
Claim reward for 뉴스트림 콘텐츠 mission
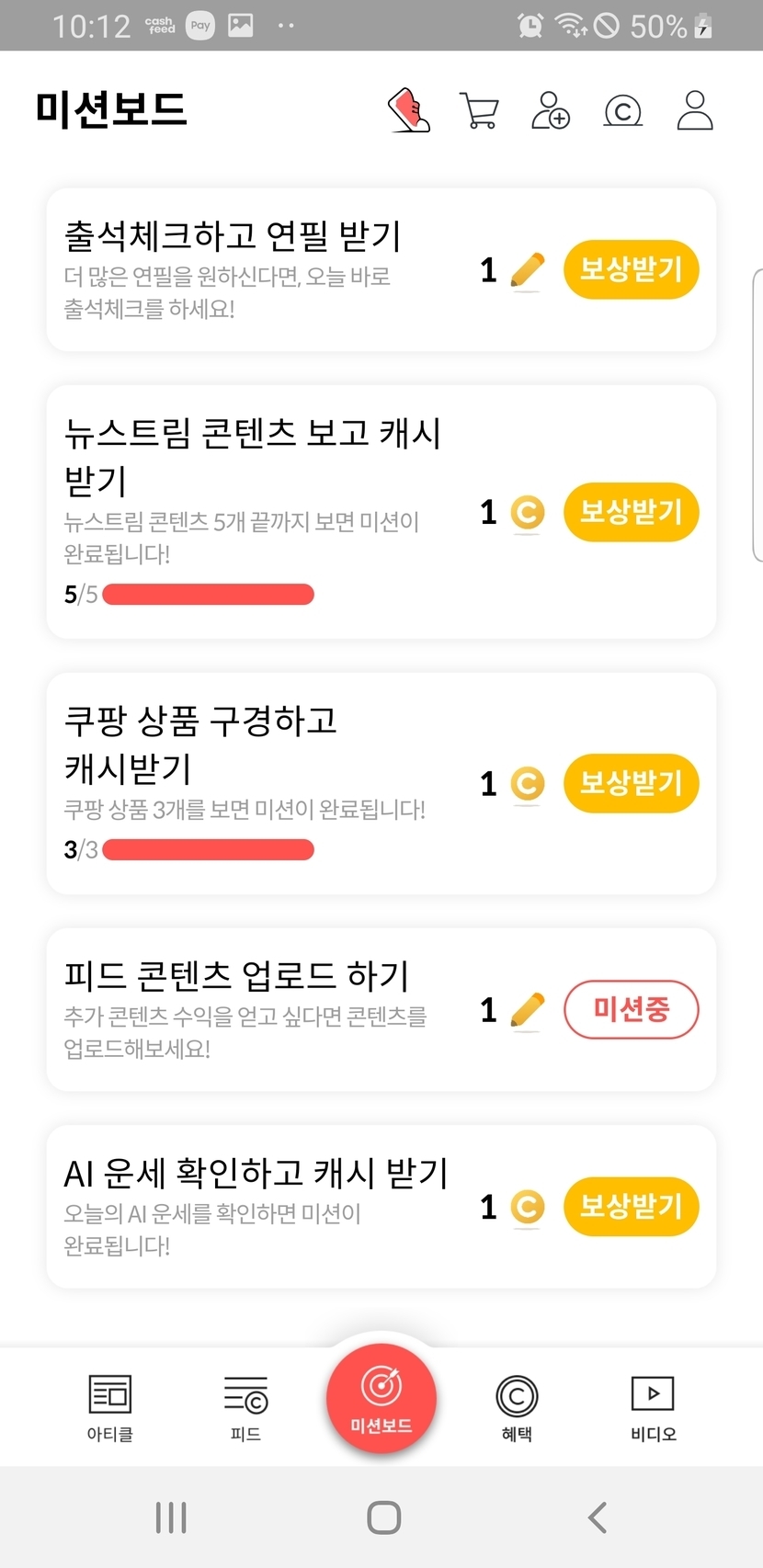pos(631,512)
